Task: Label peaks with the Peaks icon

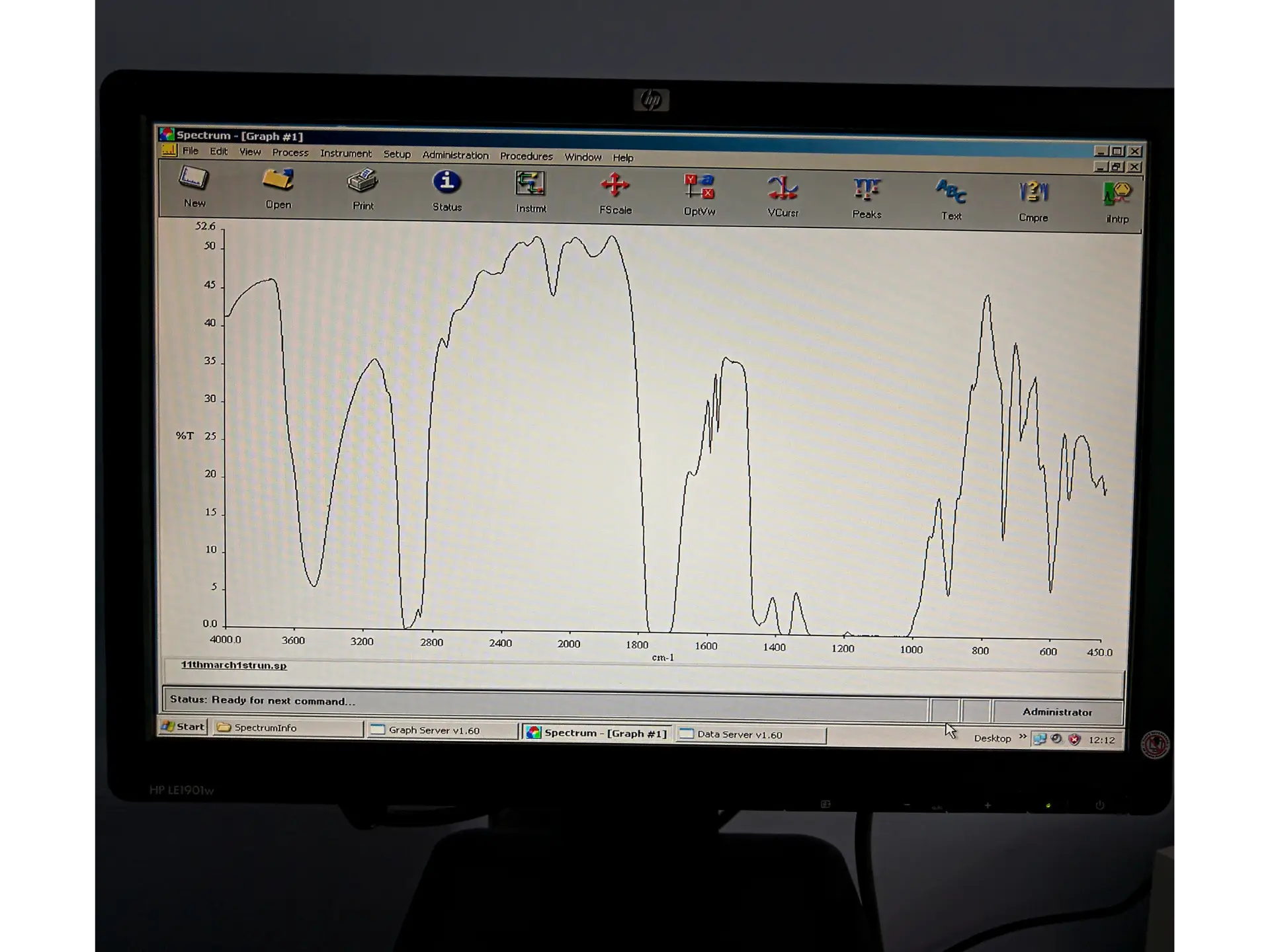Action: coord(867,191)
